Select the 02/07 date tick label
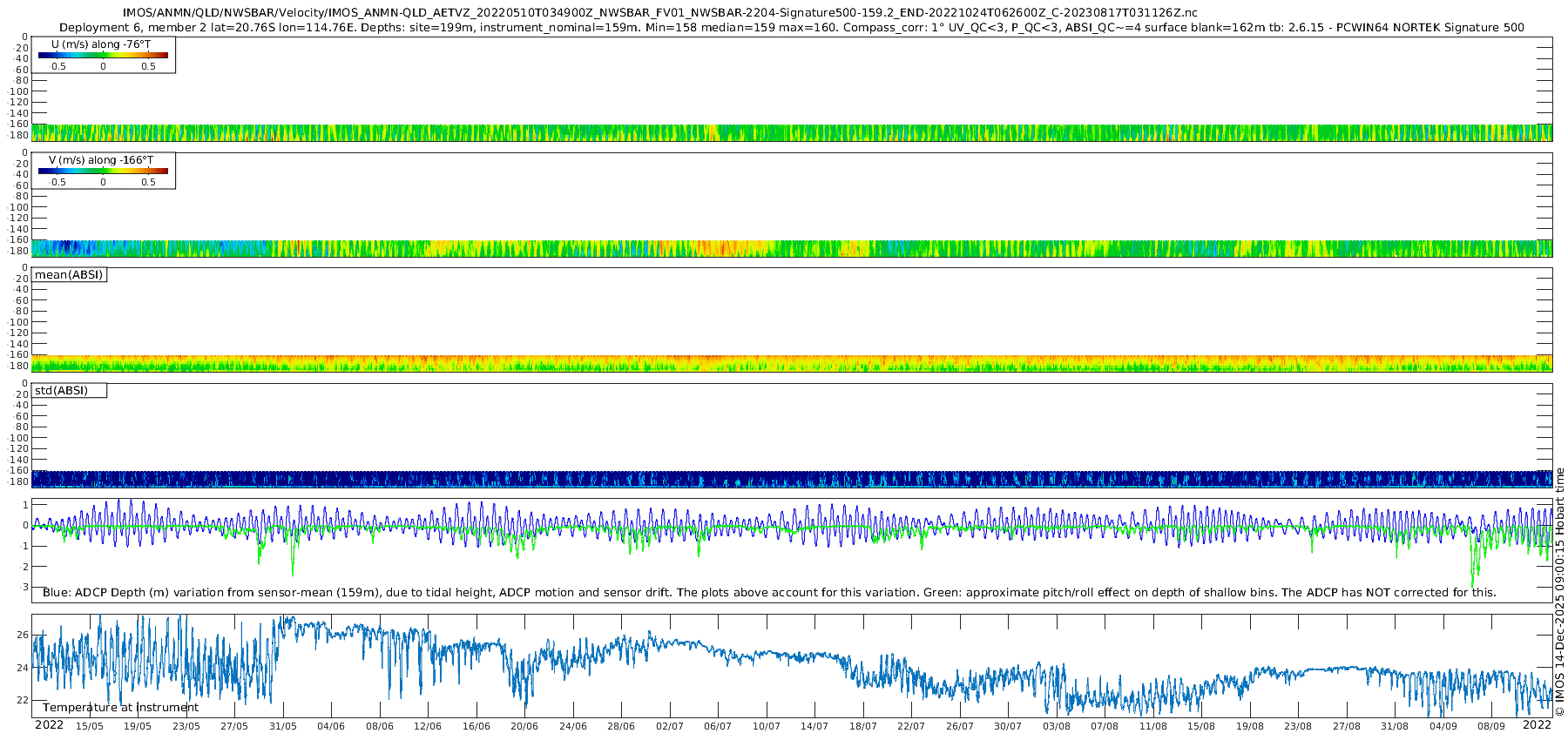The height and width of the screenshot is (740, 1568). 669,726
